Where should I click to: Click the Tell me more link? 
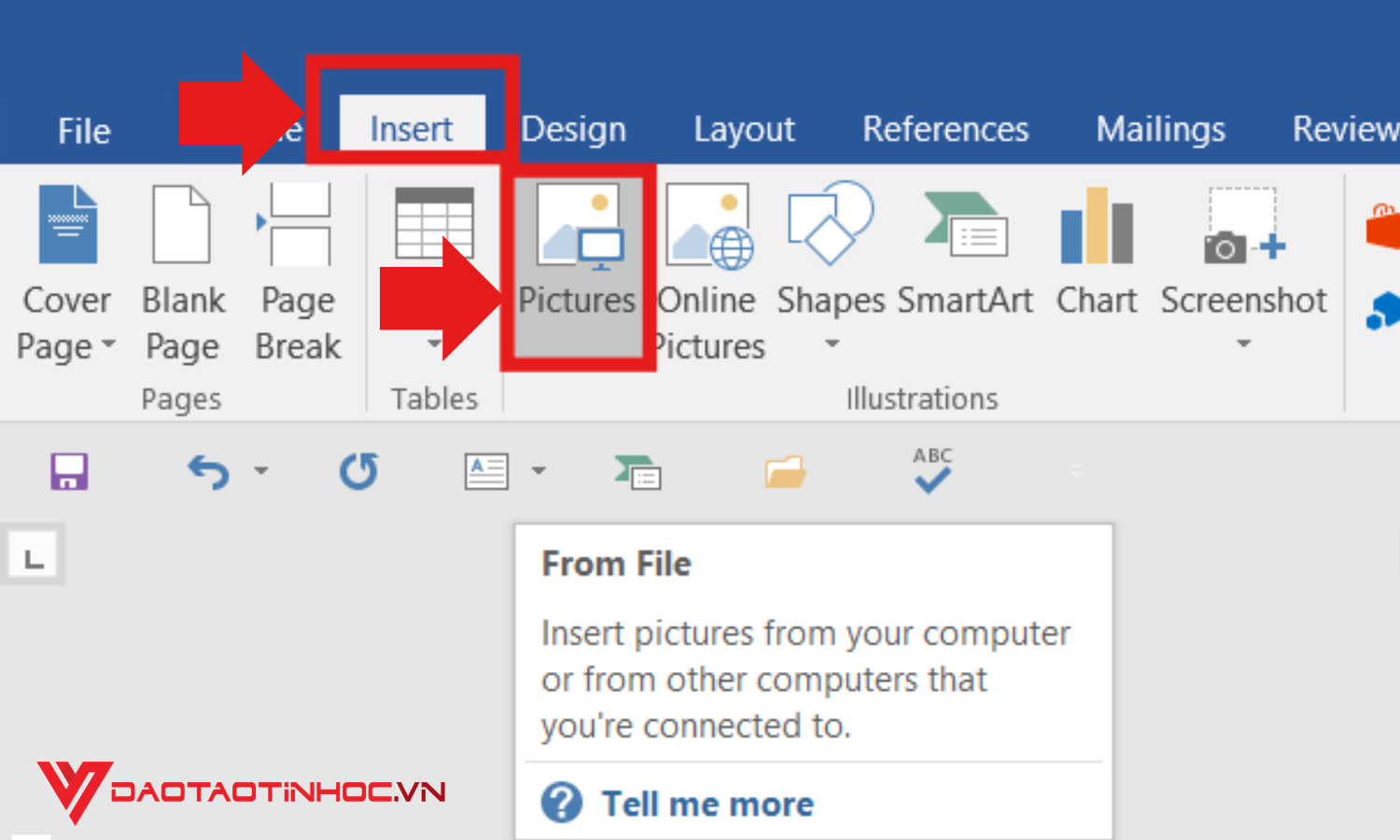pyautogui.click(x=707, y=804)
